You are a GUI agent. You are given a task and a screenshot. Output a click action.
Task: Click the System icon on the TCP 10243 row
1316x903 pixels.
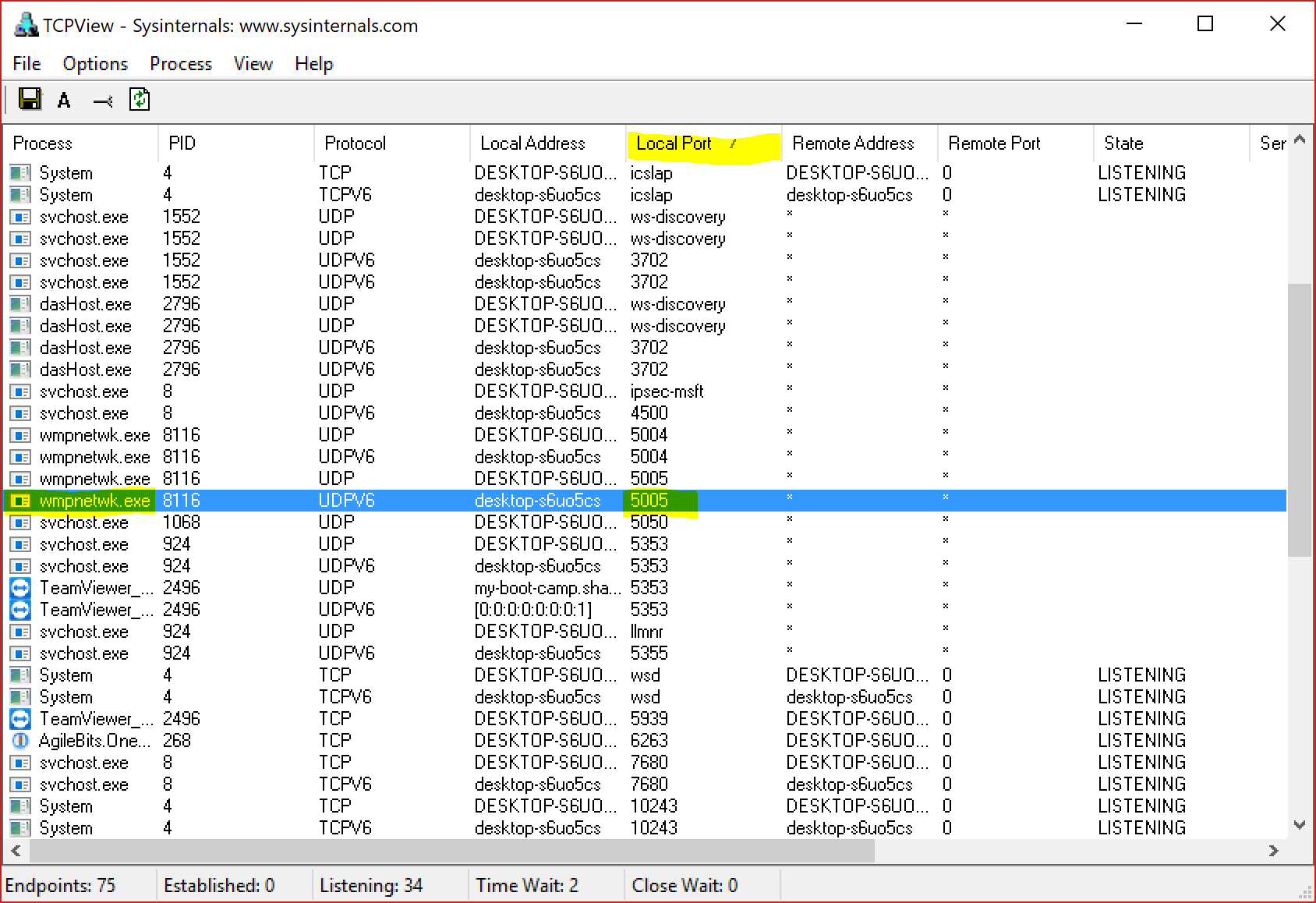click(20, 806)
